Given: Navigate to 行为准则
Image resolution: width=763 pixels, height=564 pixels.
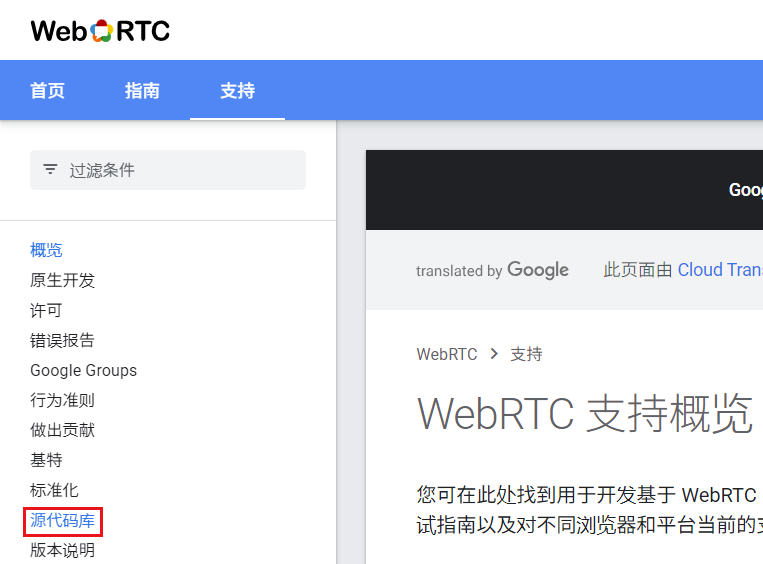Looking at the screenshot, I should (x=62, y=400).
